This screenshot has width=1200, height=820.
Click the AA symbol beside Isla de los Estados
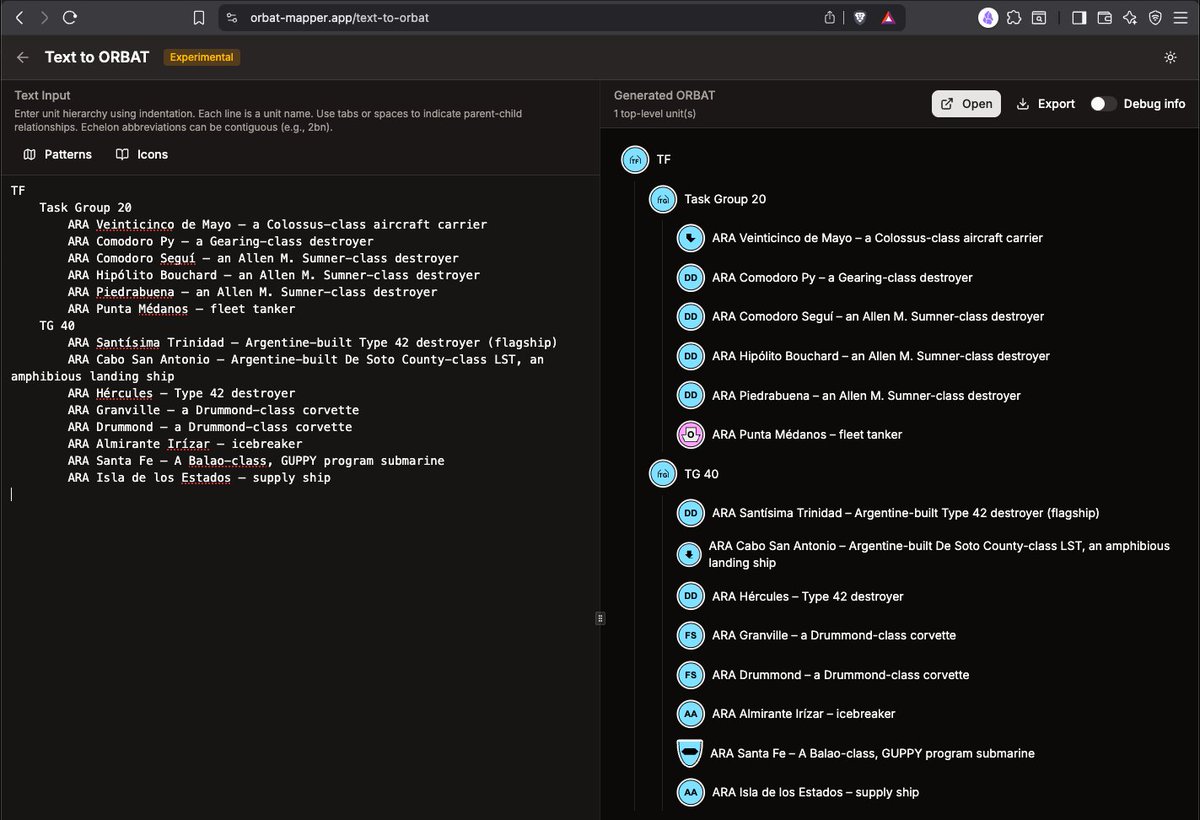[x=690, y=793]
